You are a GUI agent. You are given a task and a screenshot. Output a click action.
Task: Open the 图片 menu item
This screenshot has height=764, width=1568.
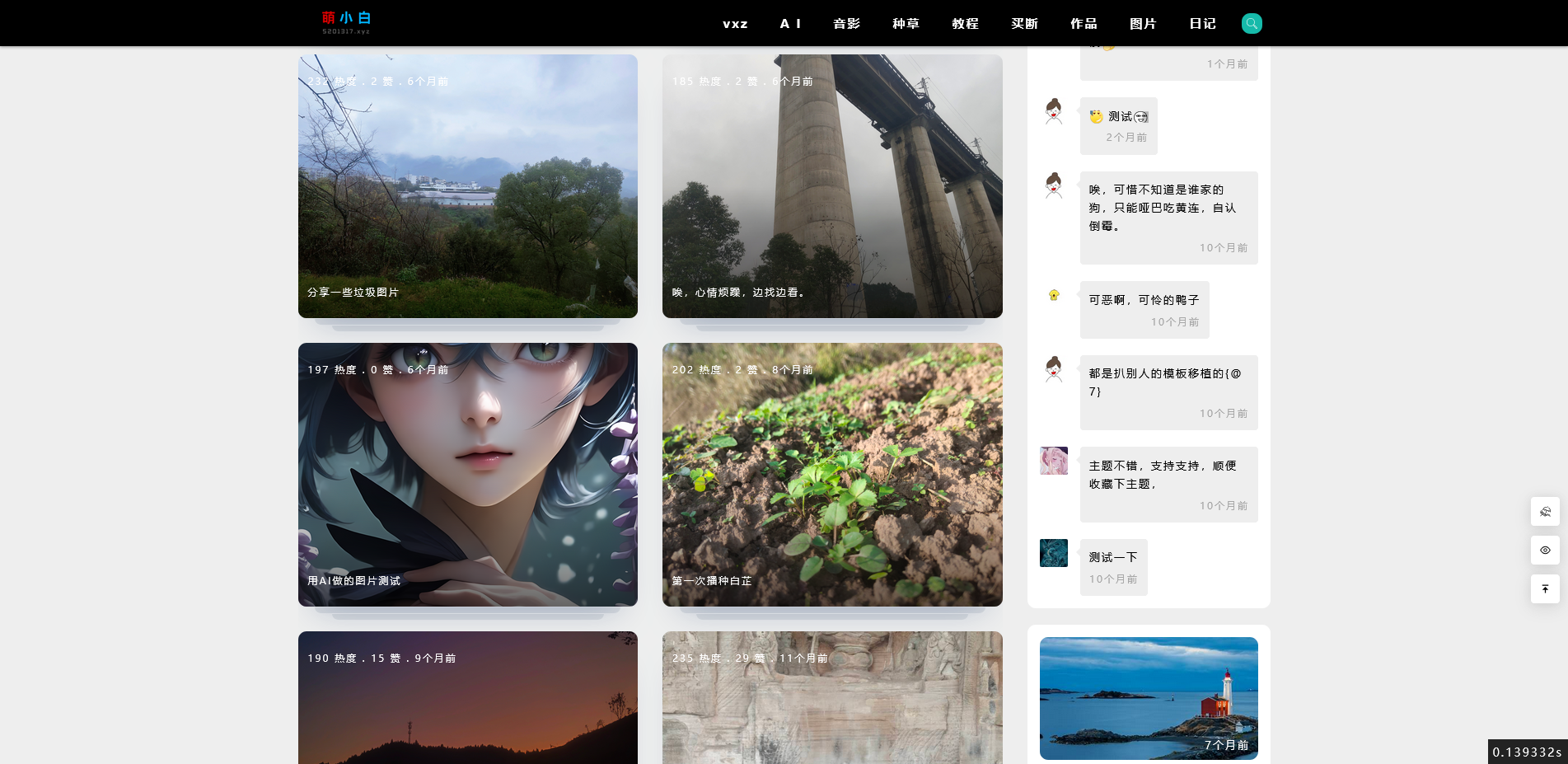[1143, 23]
